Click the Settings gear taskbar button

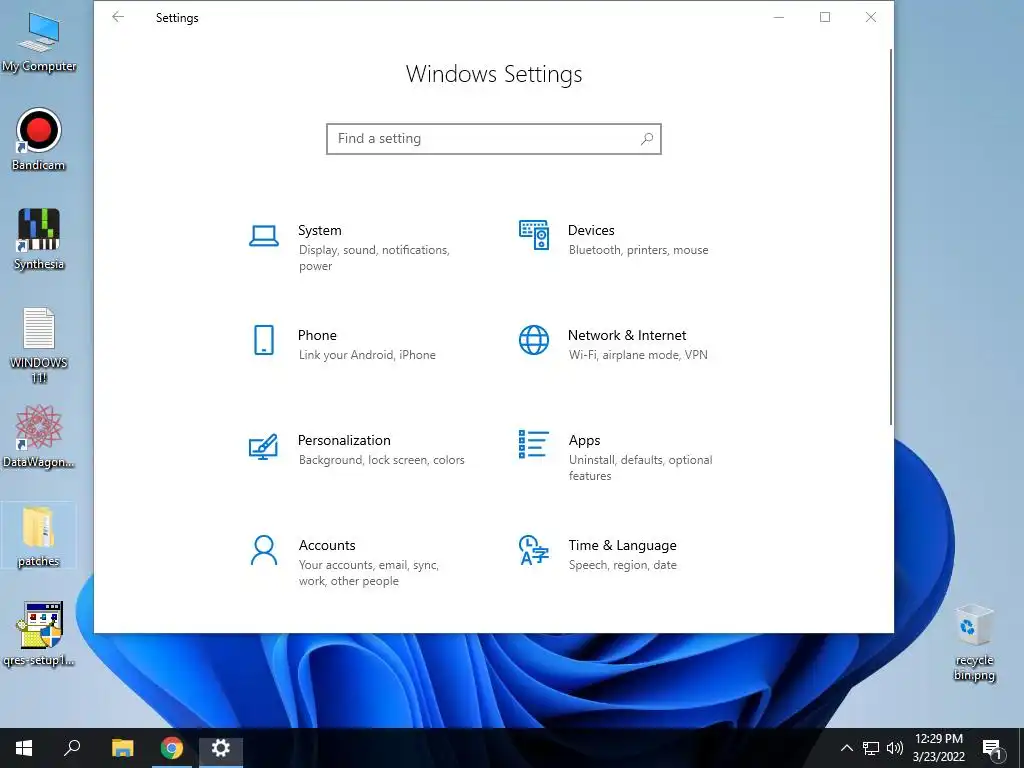coord(221,748)
